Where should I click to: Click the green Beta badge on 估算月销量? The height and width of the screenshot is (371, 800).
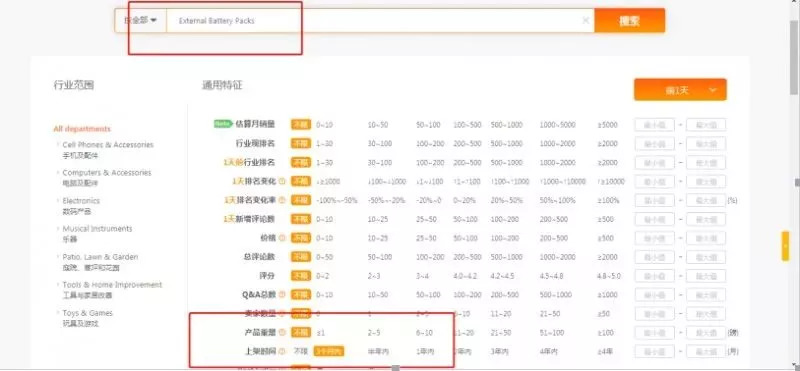click(223, 123)
